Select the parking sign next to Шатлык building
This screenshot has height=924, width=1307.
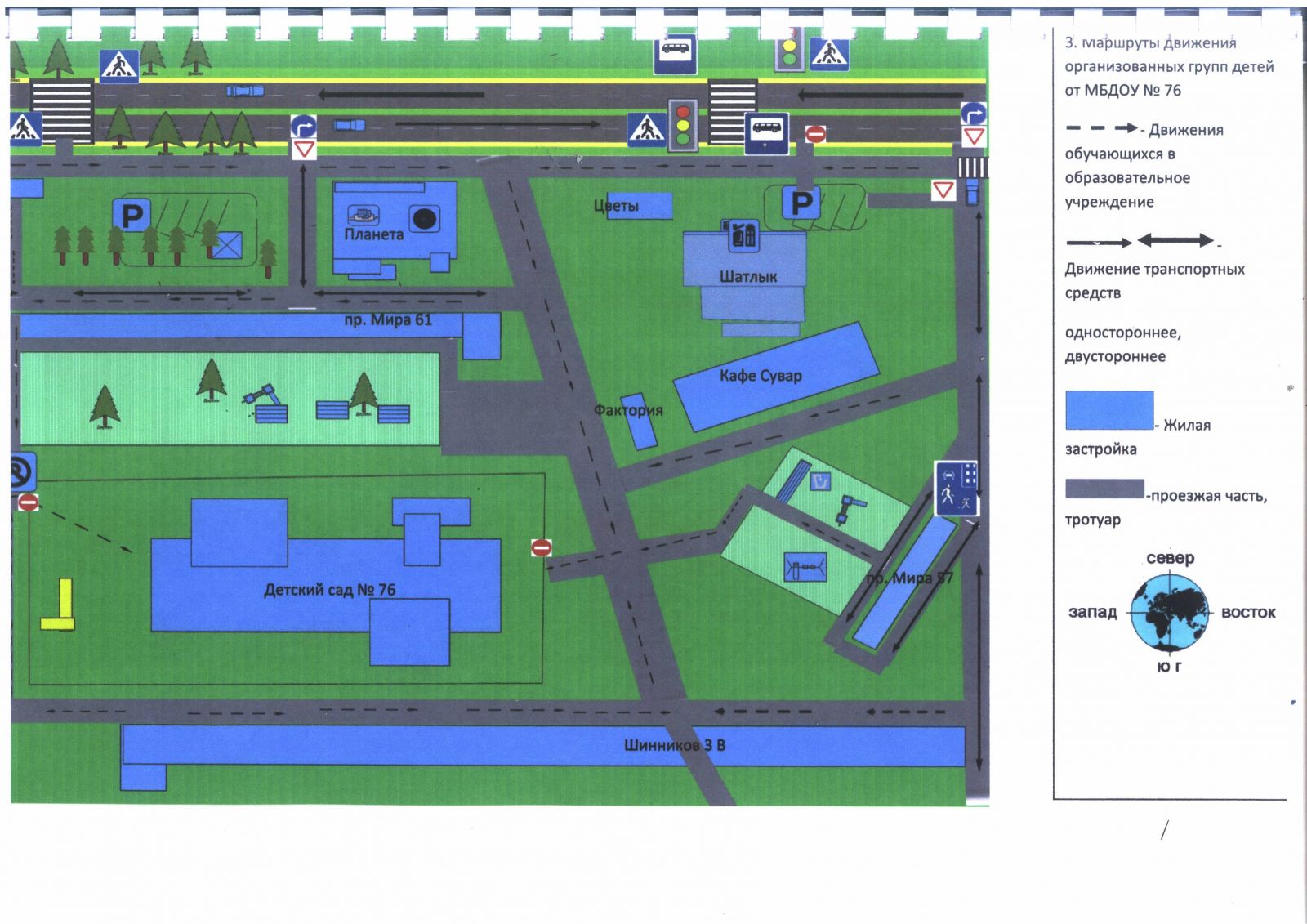(801, 203)
